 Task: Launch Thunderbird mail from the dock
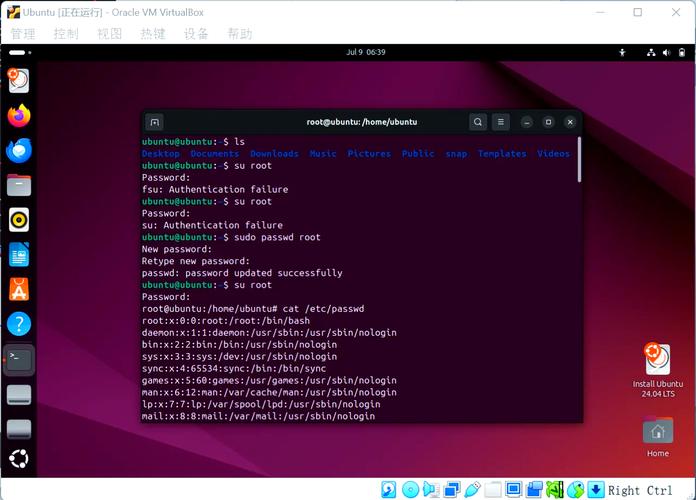tap(19, 151)
